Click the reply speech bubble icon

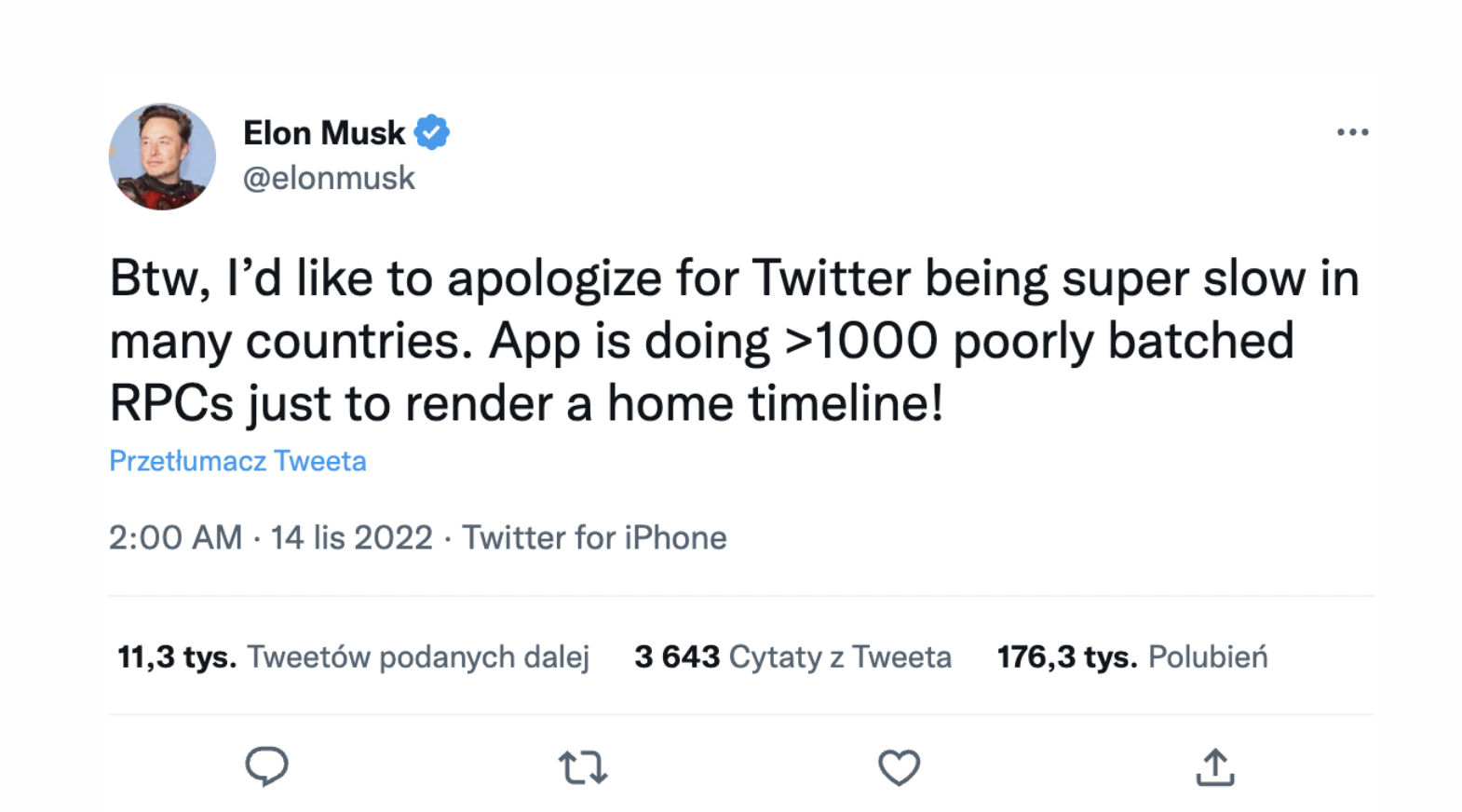coord(266,766)
